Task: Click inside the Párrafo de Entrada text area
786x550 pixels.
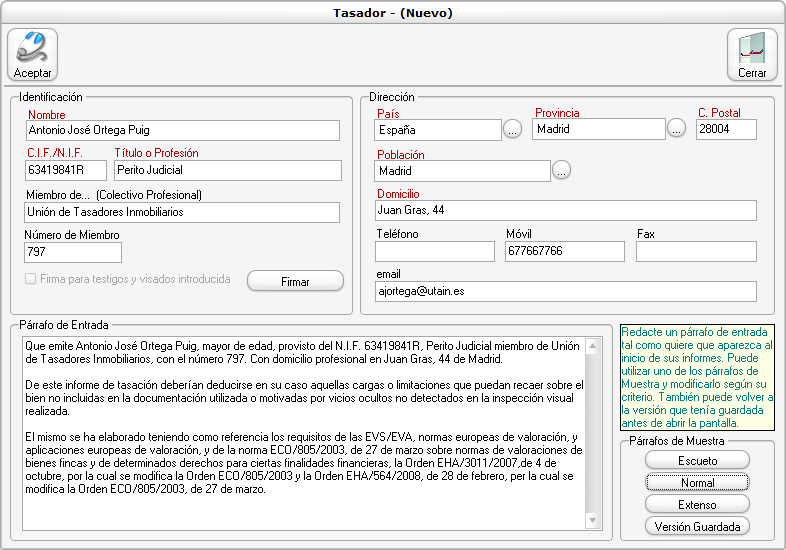Action: point(300,430)
